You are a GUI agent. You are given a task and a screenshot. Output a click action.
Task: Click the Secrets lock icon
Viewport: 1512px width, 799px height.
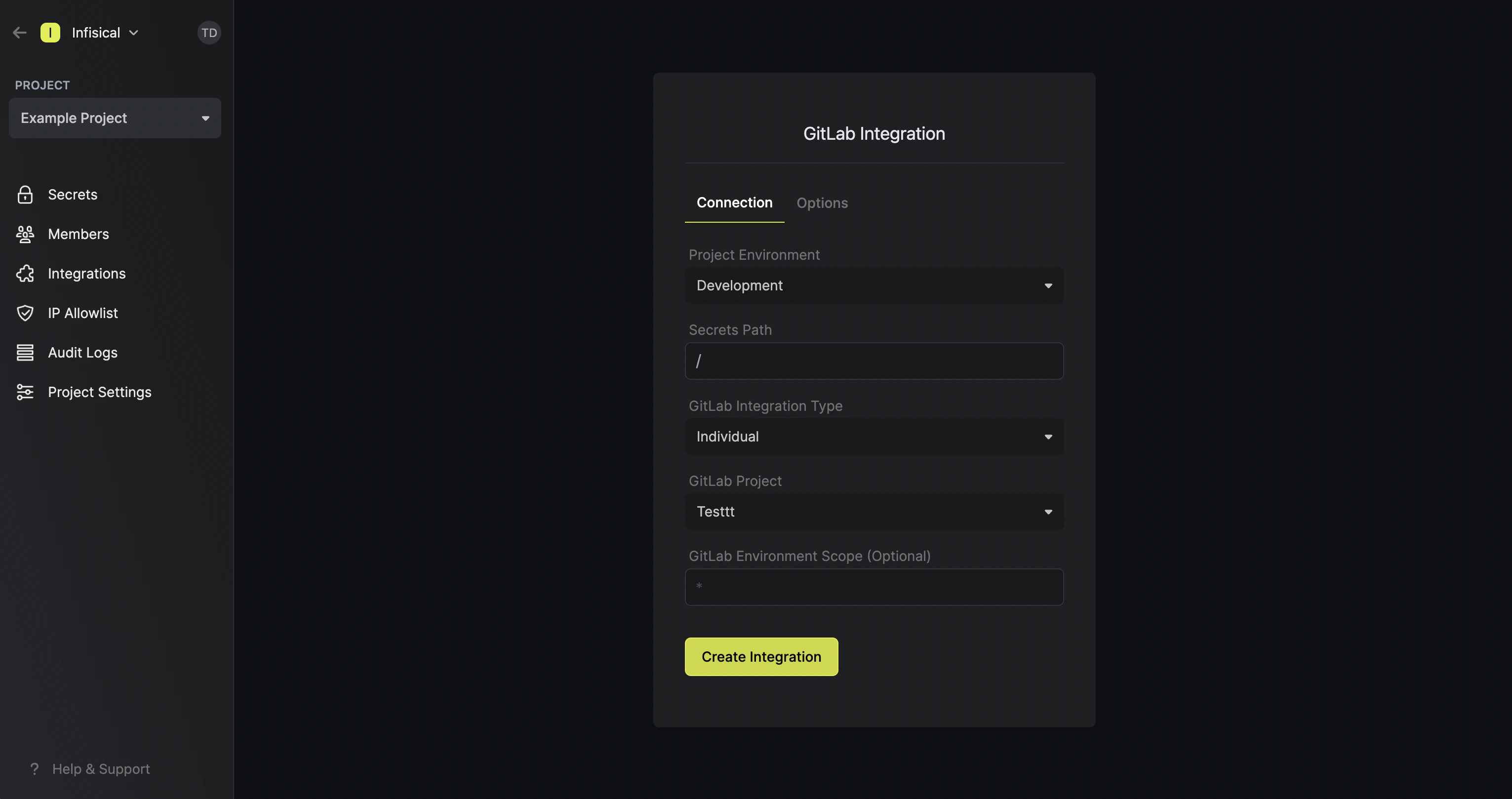click(x=25, y=195)
